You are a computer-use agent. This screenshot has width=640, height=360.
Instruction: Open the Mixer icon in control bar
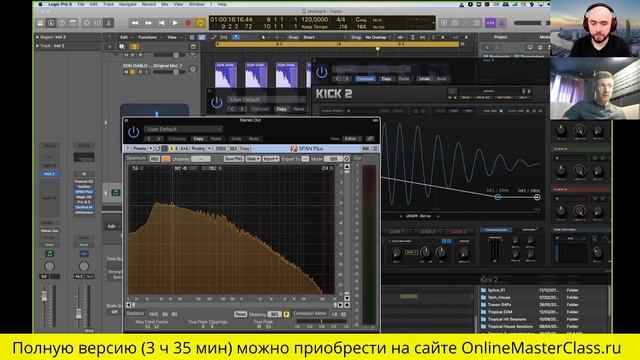98,23
